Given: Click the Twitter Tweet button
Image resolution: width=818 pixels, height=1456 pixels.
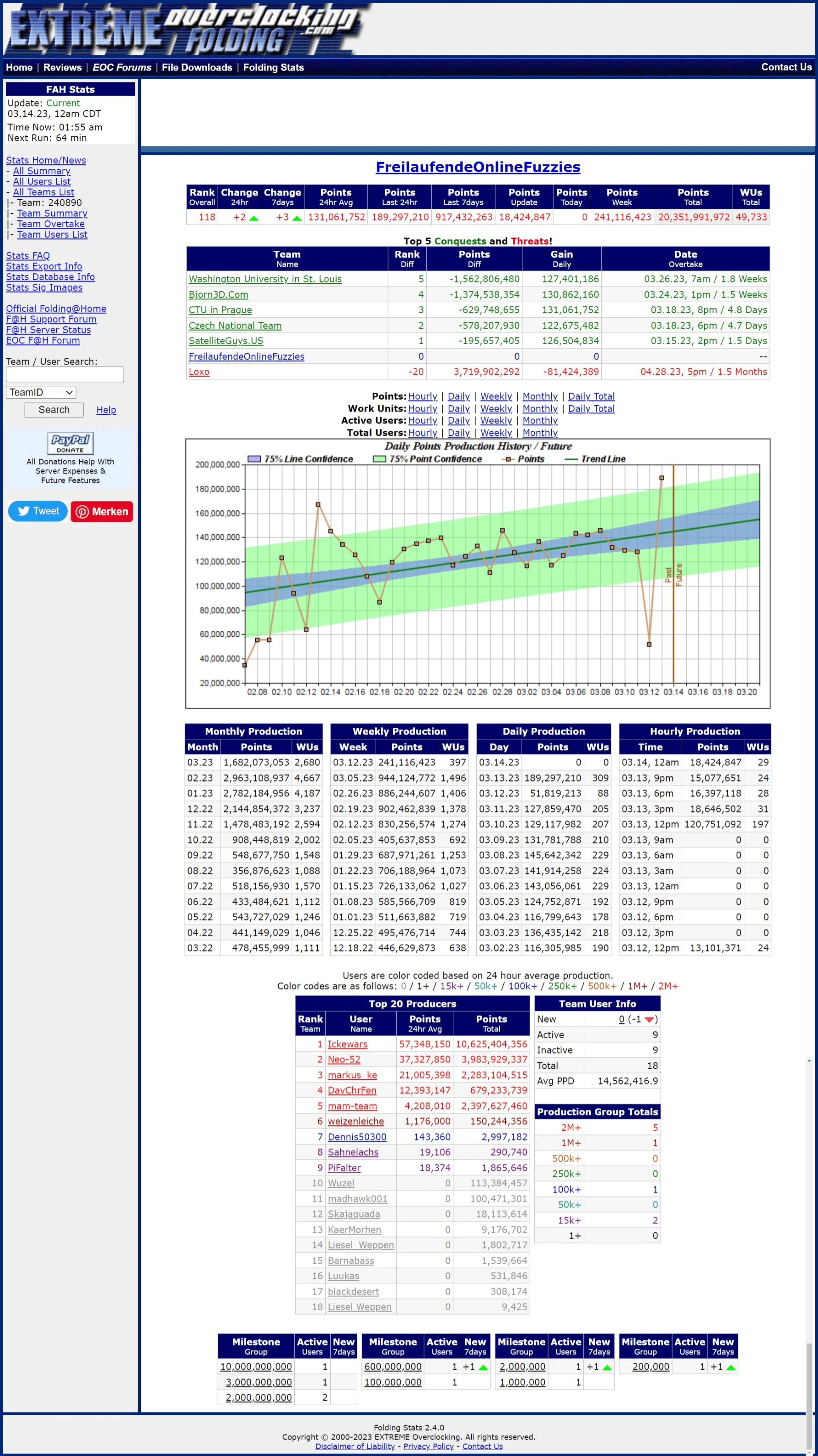Looking at the screenshot, I should pos(38,511).
